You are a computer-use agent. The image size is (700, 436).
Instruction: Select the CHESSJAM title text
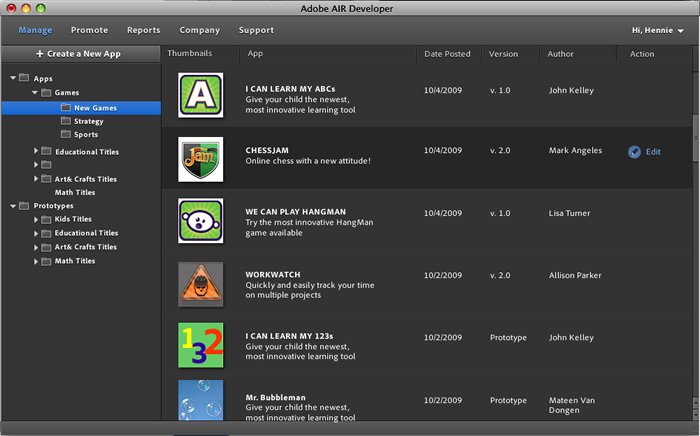267,150
